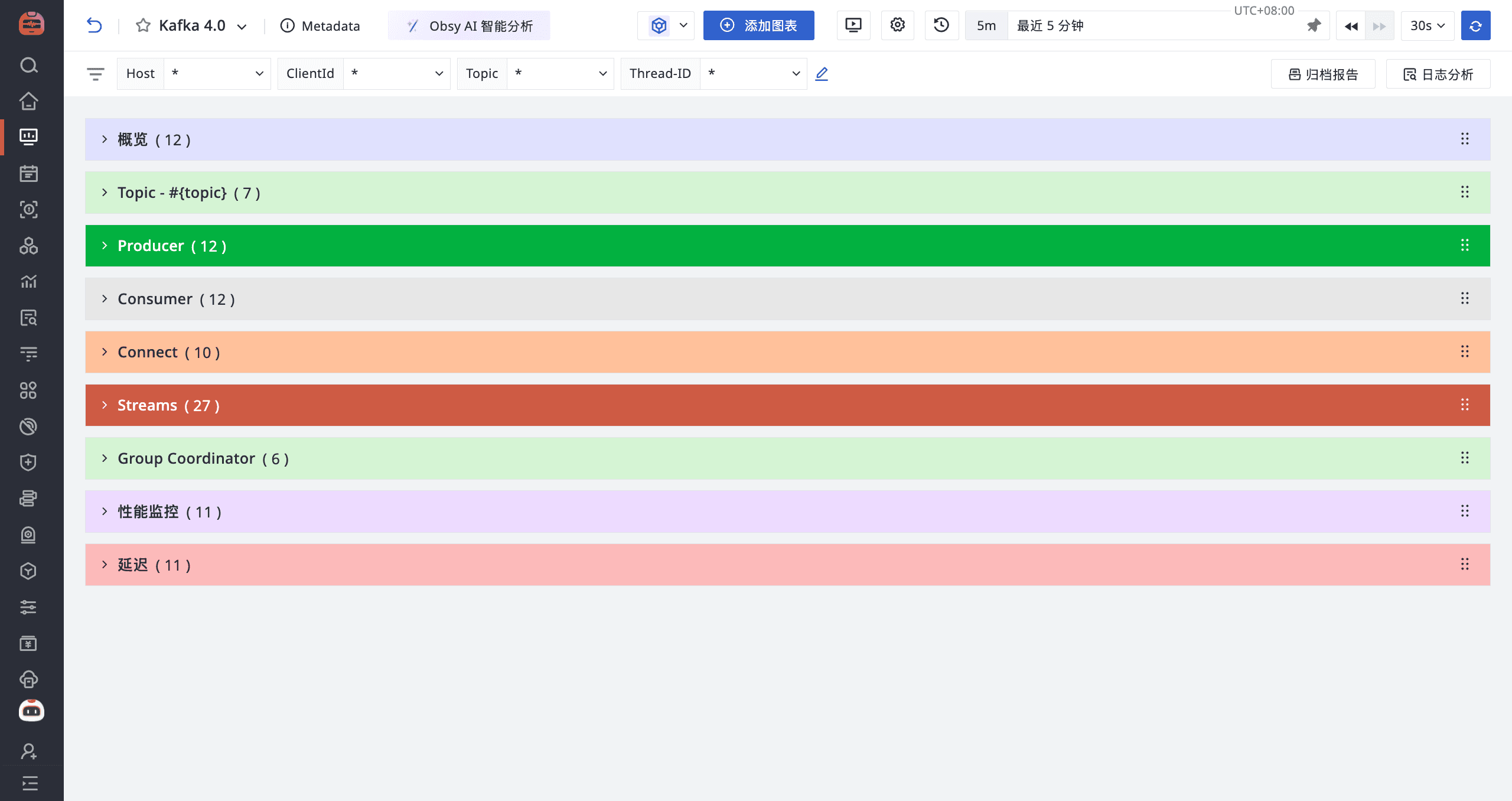Open the home icon in the sidebar

(x=28, y=101)
